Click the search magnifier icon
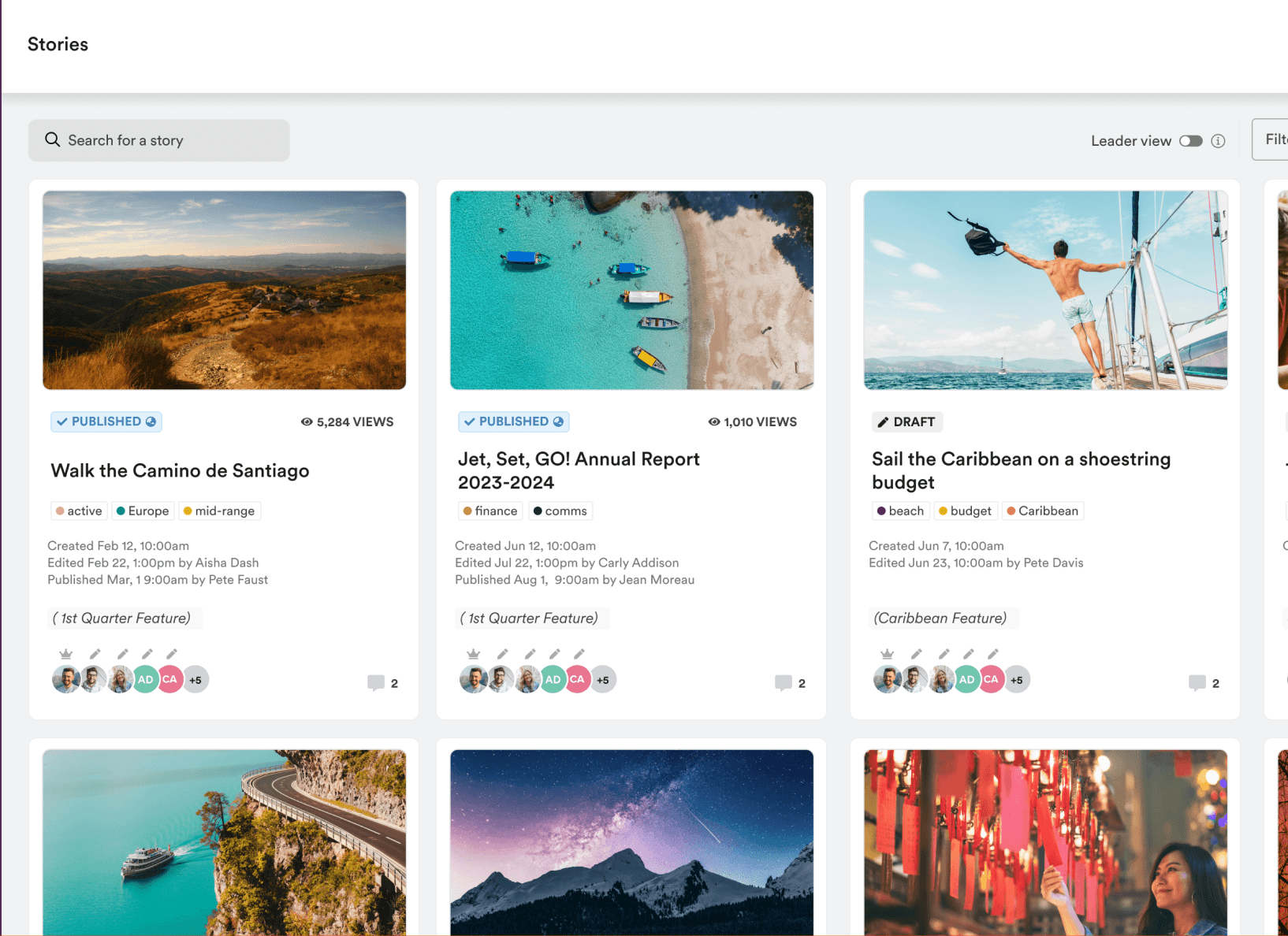 click(53, 139)
